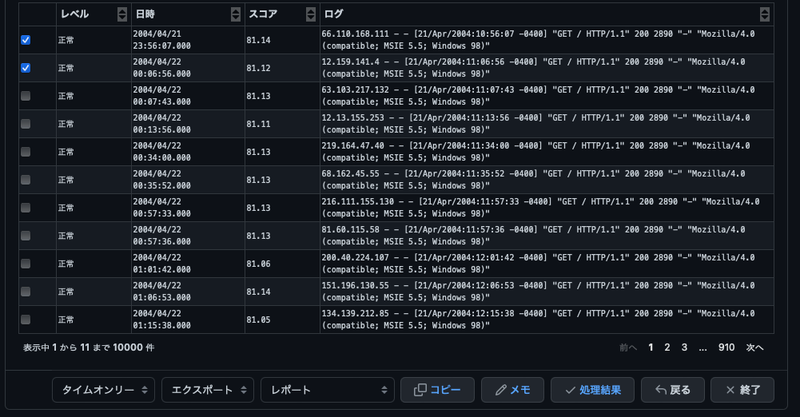
Task: Click the sort icon in 日時 column header
Action: tap(235, 14)
